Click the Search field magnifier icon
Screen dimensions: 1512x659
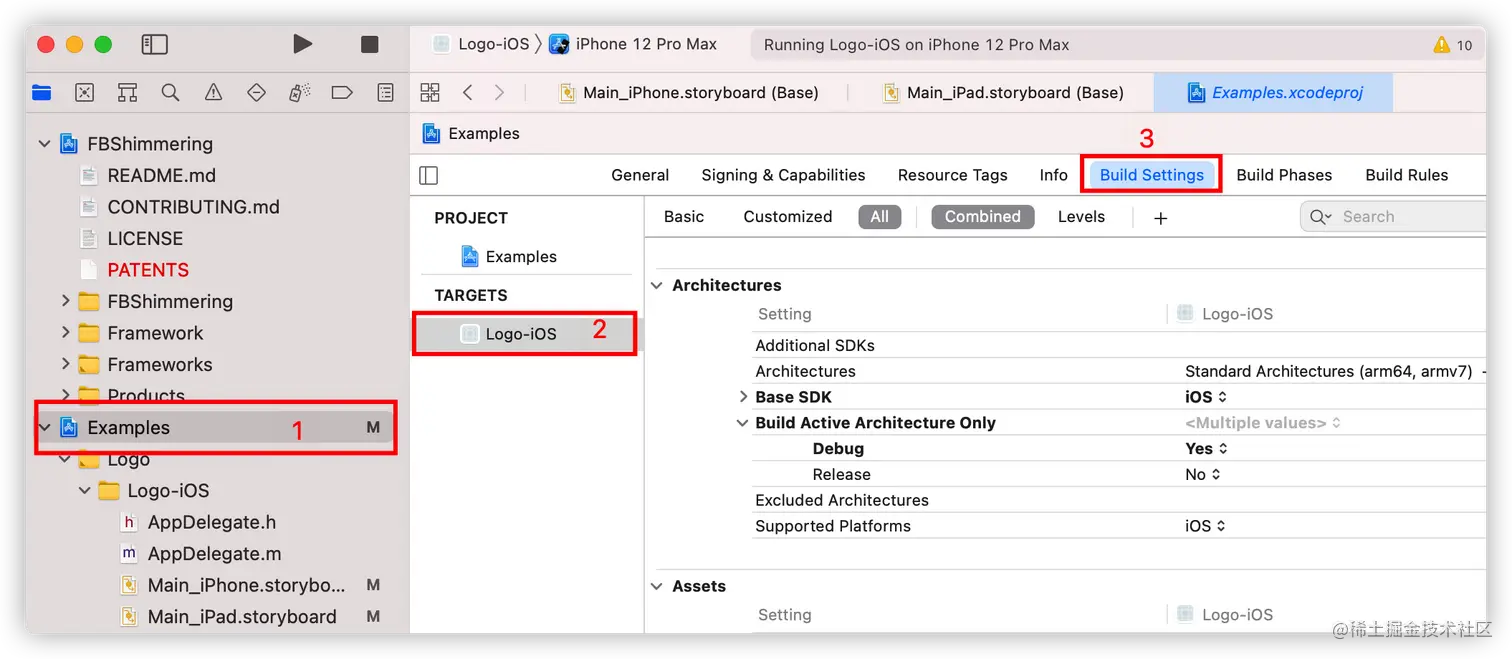[1321, 217]
